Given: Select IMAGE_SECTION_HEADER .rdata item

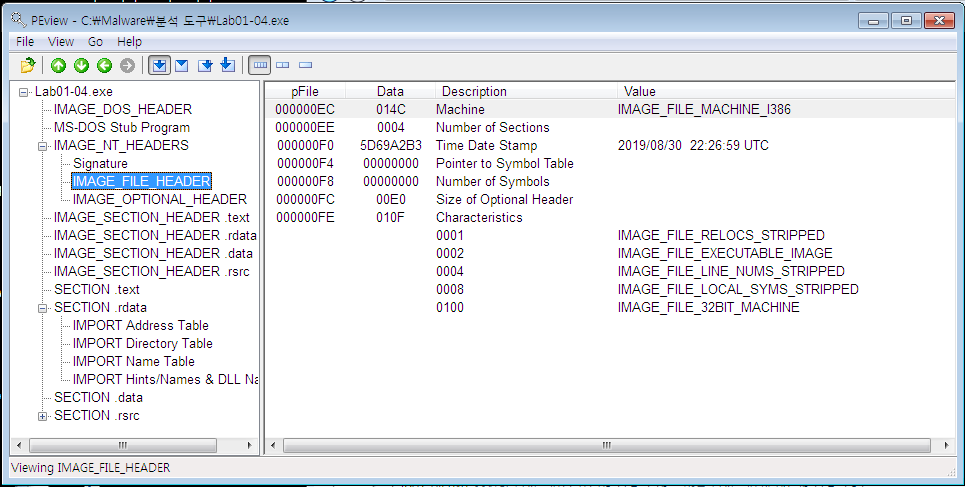Looking at the screenshot, I should click(x=155, y=235).
